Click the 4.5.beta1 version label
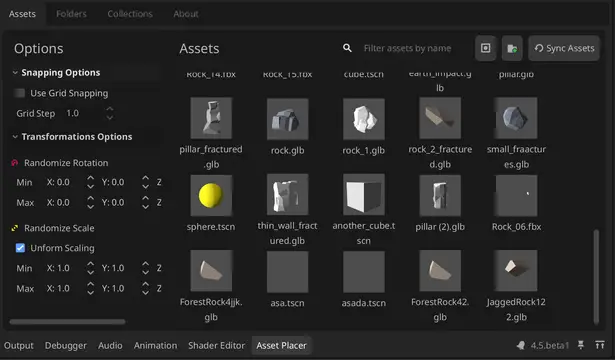Viewport: 615px width, 360px height. [x=549, y=345]
